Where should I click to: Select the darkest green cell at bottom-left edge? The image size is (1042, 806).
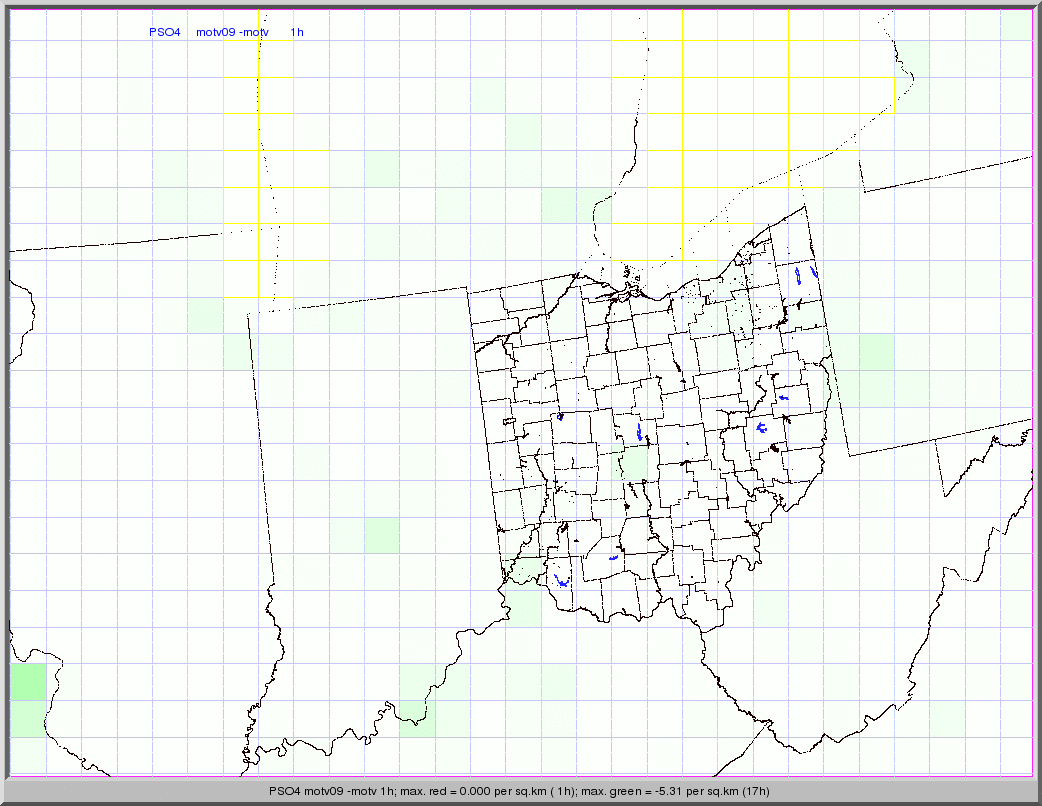pyautogui.click(x=28, y=681)
